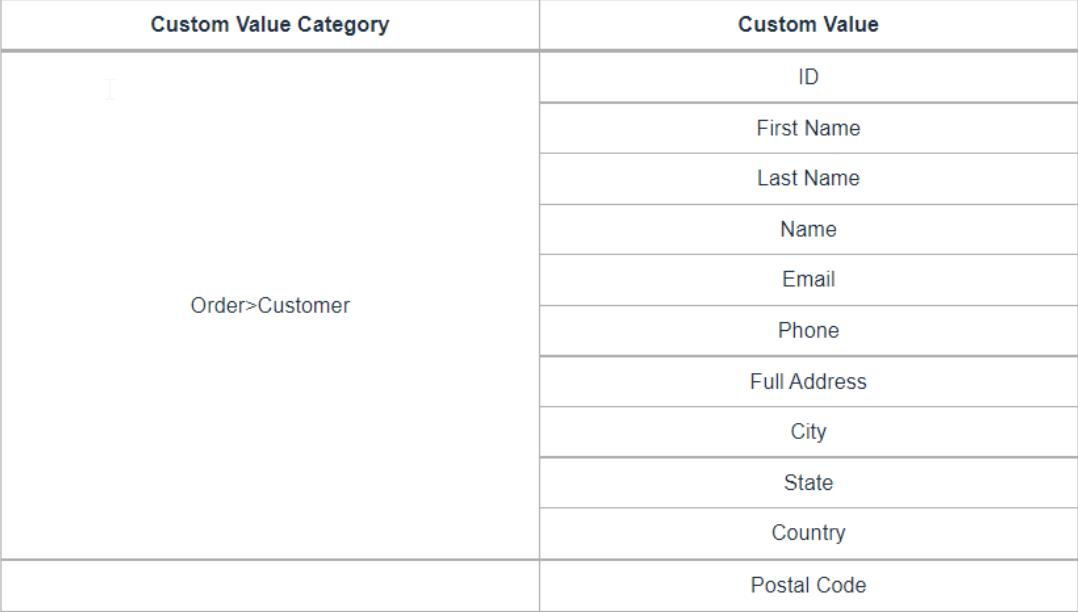1078x612 pixels.
Task: Choose the Last Name custom value
Action: point(808,179)
